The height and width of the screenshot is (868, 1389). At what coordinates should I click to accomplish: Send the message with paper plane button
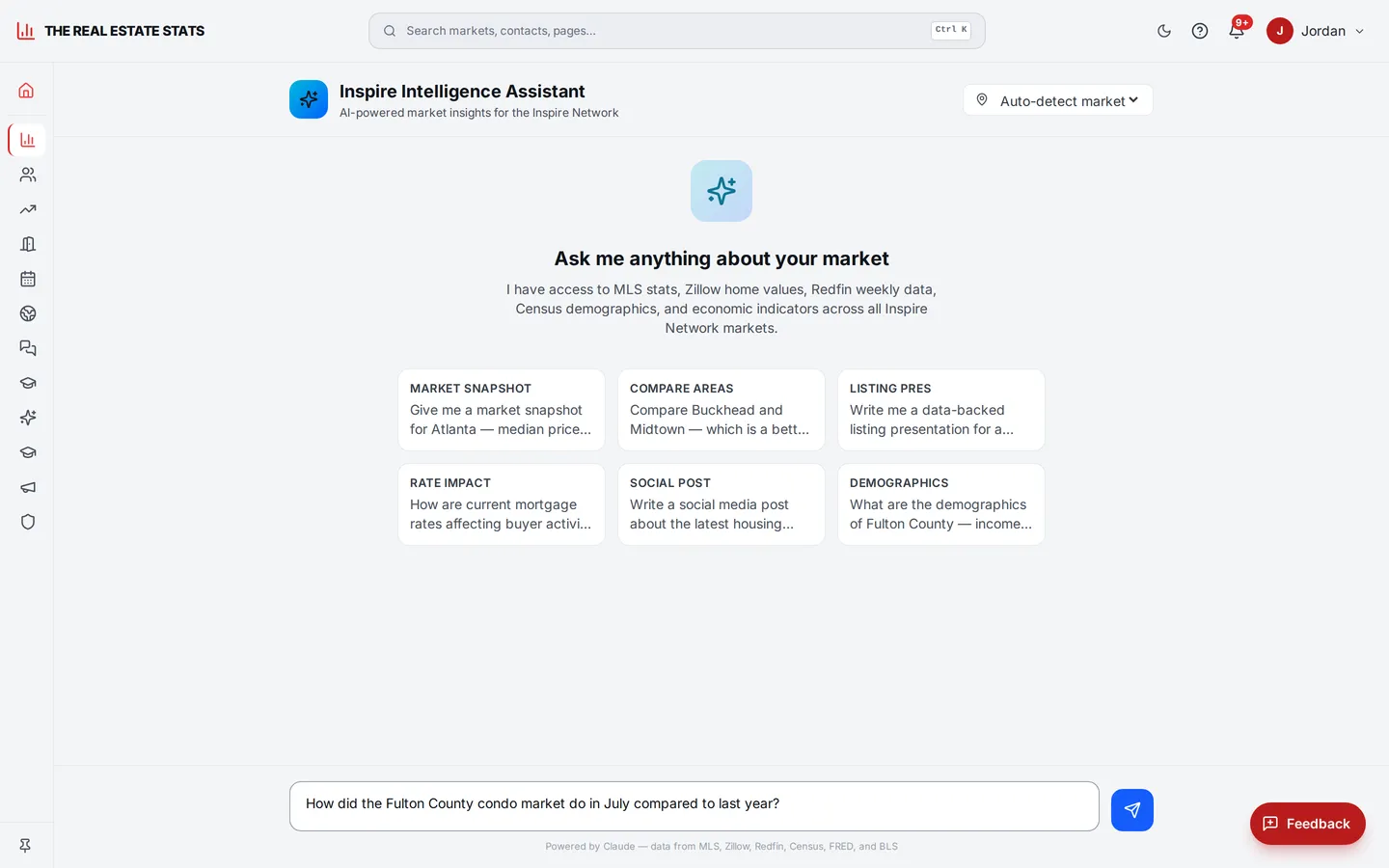(1132, 810)
